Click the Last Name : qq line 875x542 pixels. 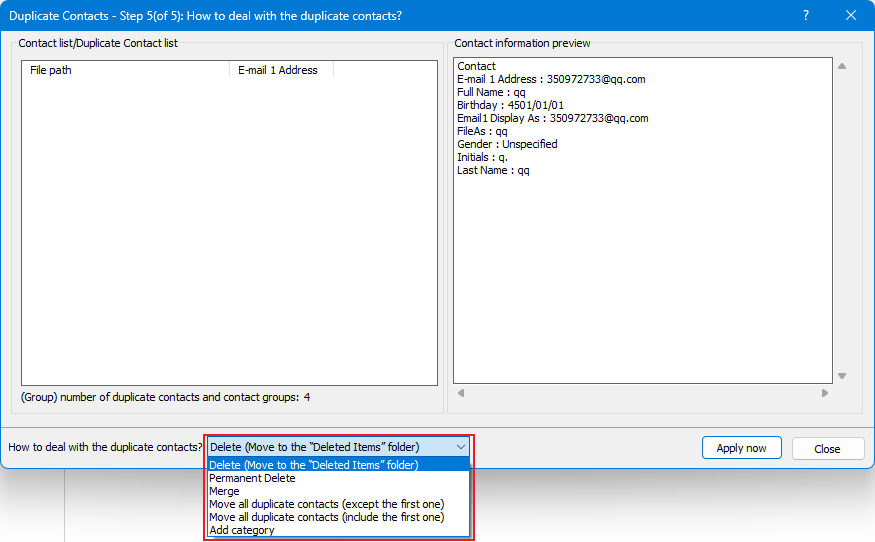pyautogui.click(x=493, y=170)
